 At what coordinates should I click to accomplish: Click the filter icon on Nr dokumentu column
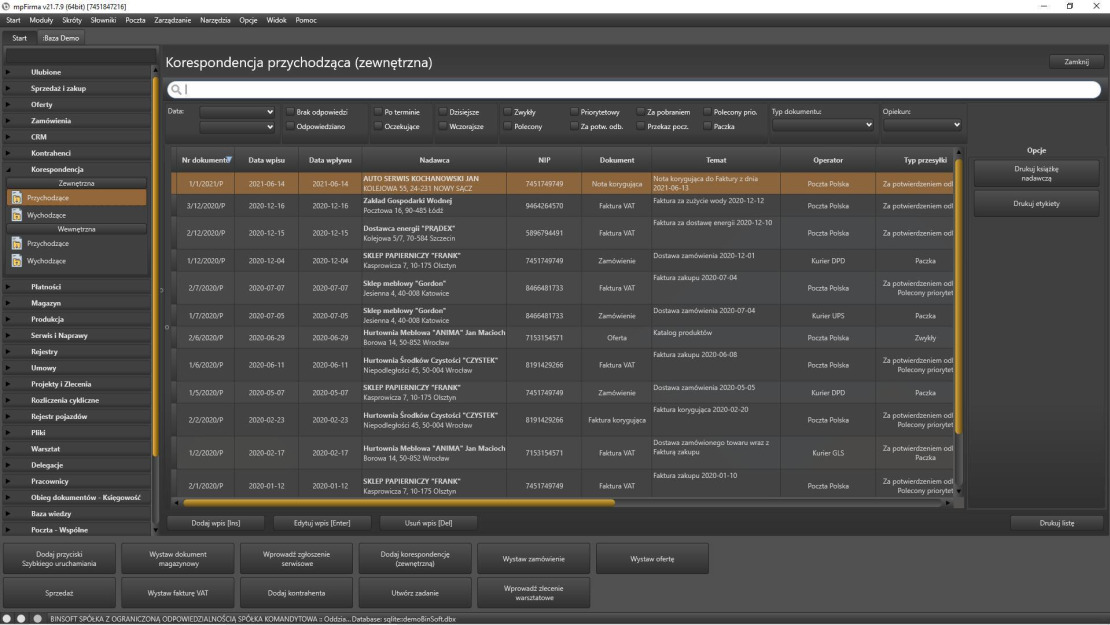click(229, 159)
